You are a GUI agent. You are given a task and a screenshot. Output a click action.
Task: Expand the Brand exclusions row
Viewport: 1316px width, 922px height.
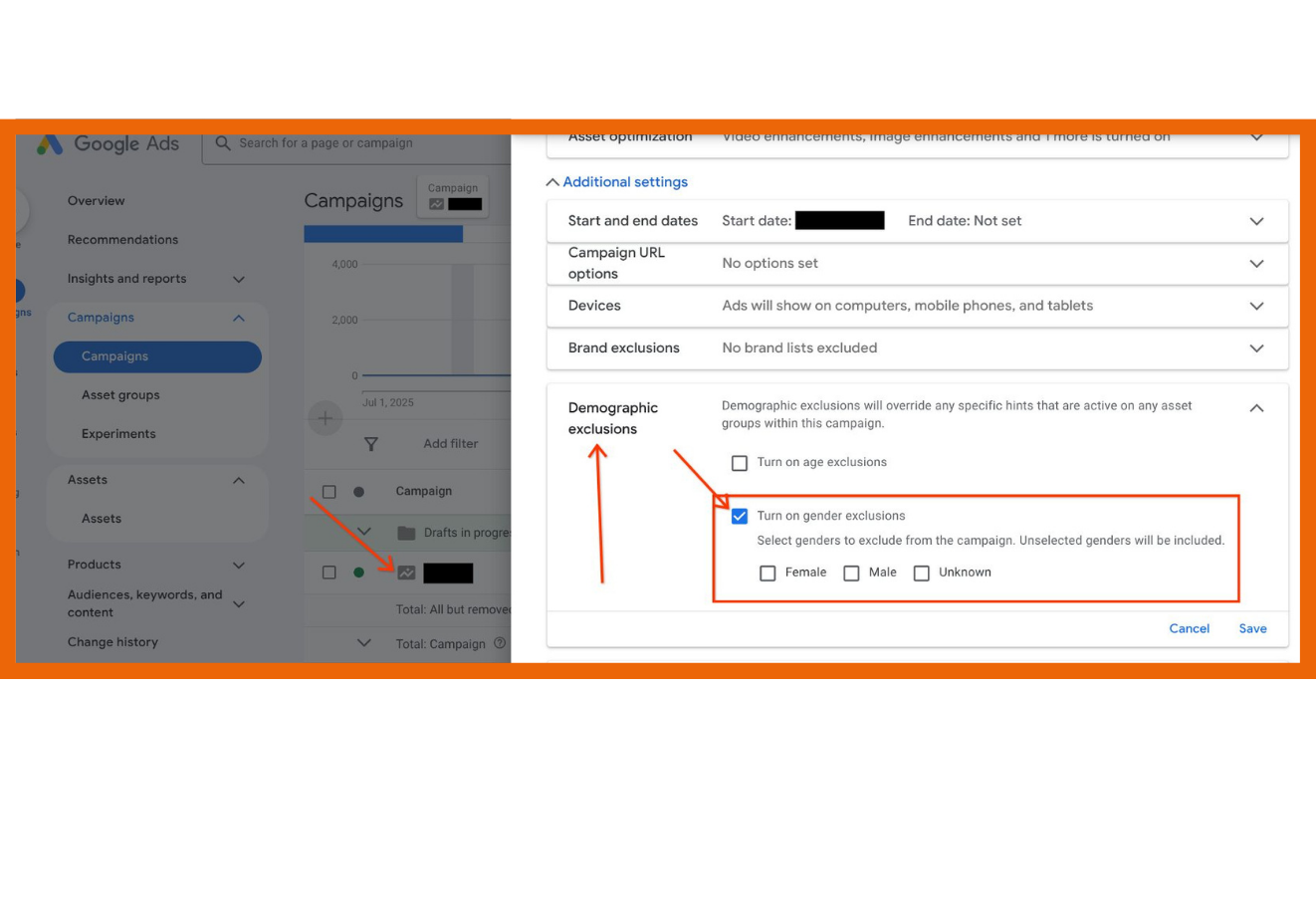(1256, 348)
